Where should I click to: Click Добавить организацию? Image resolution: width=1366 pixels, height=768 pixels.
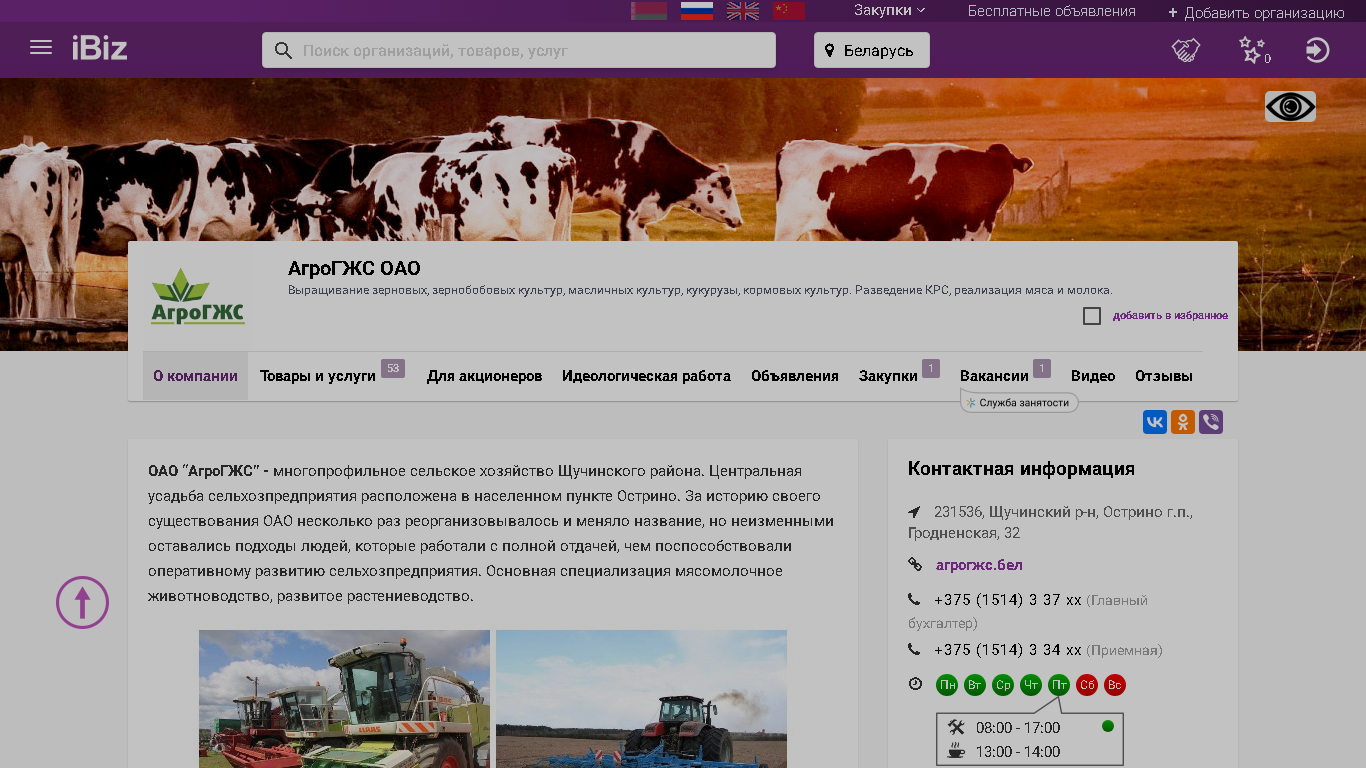coord(1256,13)
